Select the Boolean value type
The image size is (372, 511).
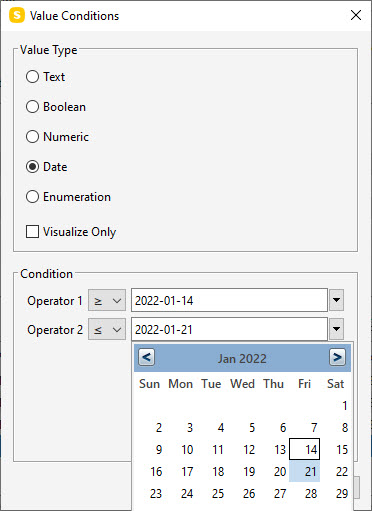pyautogui.click(x=56, y=107)
